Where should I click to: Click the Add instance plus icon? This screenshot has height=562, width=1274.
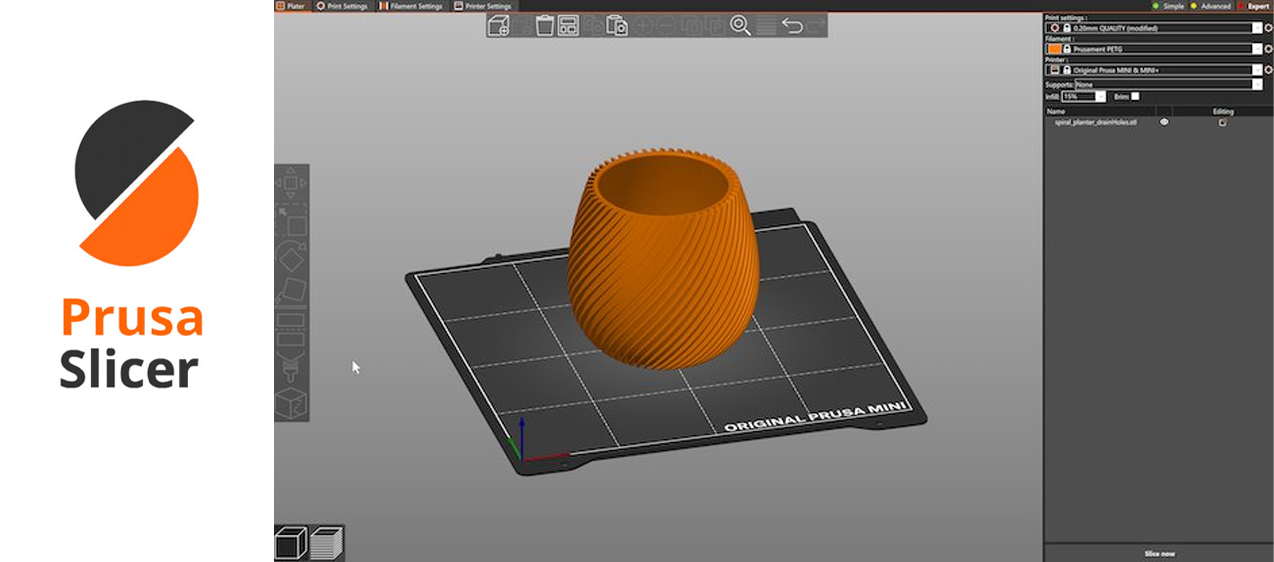pos(644,25)
